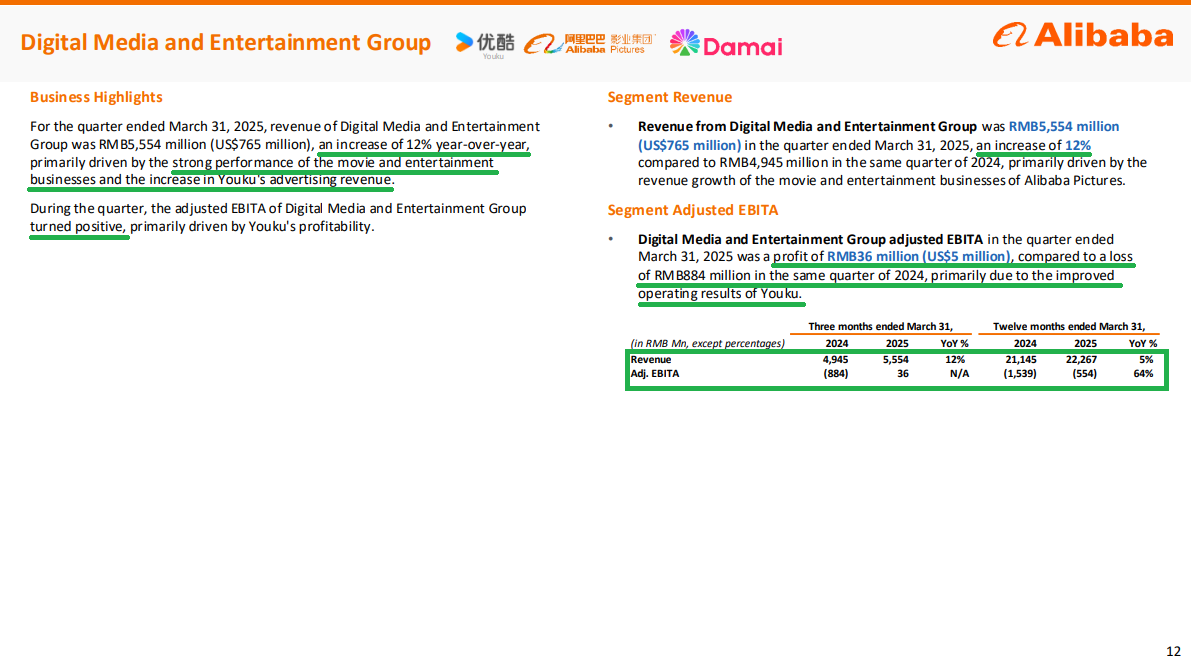The width and height of the screenshot is (1191, 666).
Task: Click '2024' header under Three months ended
Action: click(x=837, y=343)
